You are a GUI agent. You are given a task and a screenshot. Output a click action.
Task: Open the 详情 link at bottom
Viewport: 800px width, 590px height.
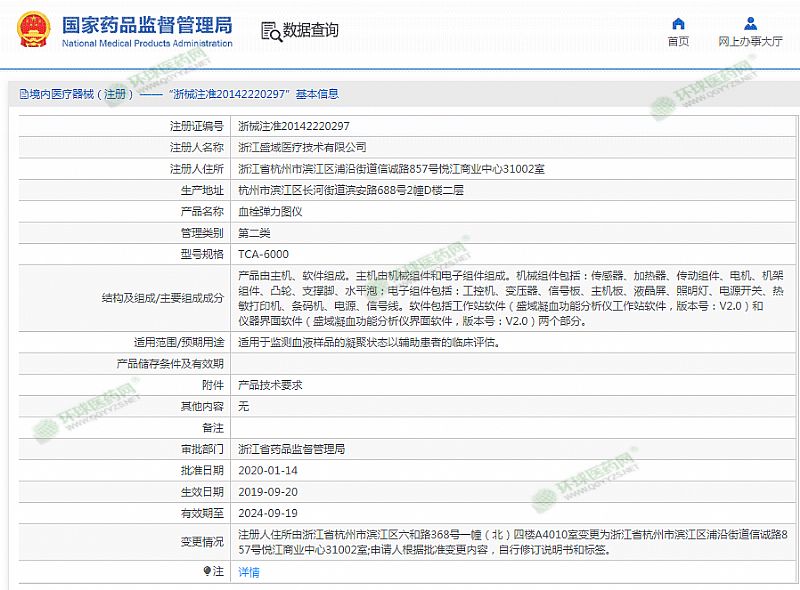(x=248, y=572)
